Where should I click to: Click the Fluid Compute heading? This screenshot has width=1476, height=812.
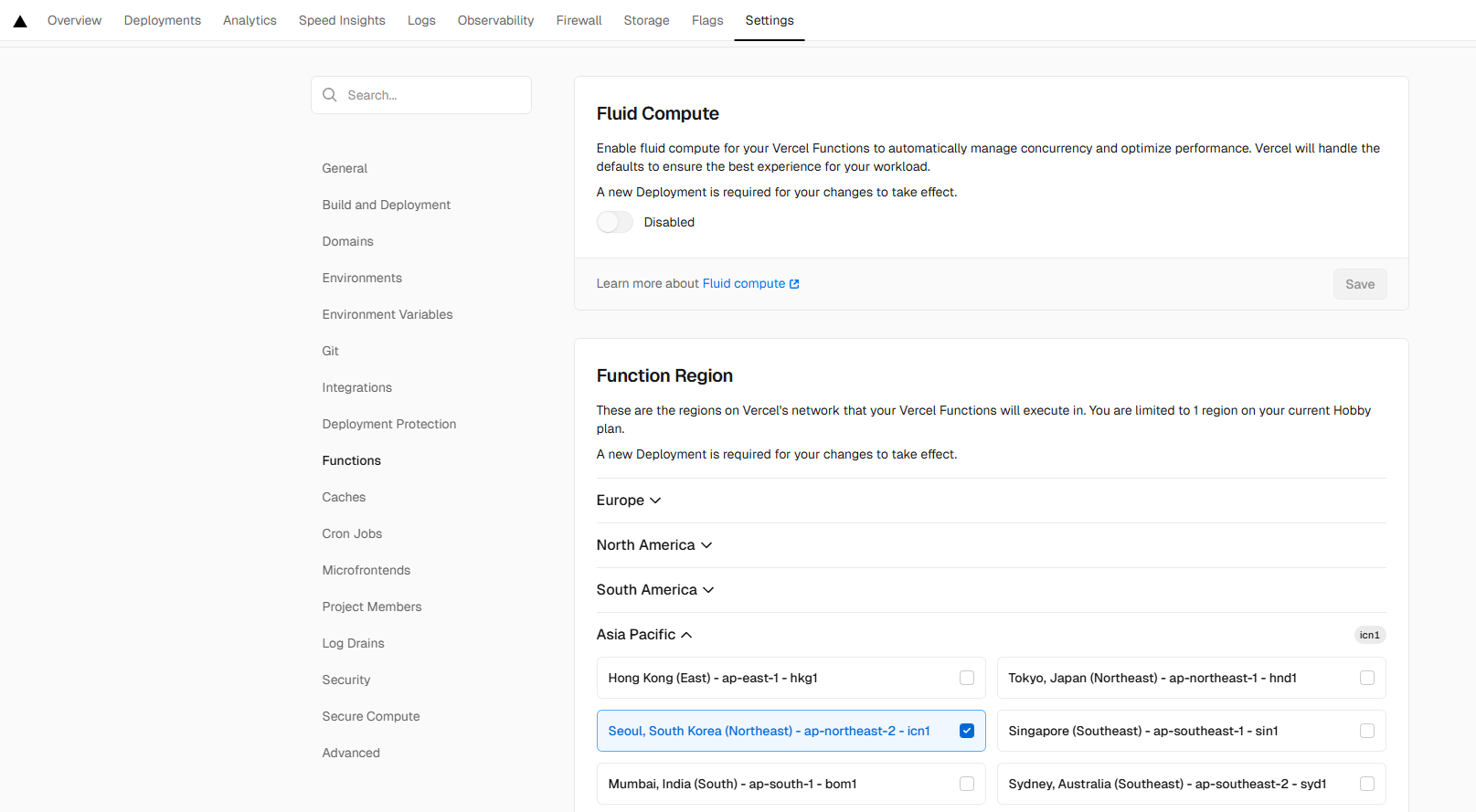pos(658,113)
